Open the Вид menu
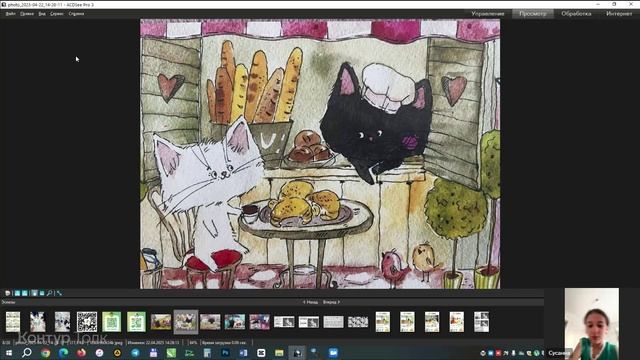The height and width of the screenshot is (360, 640). 42,14
